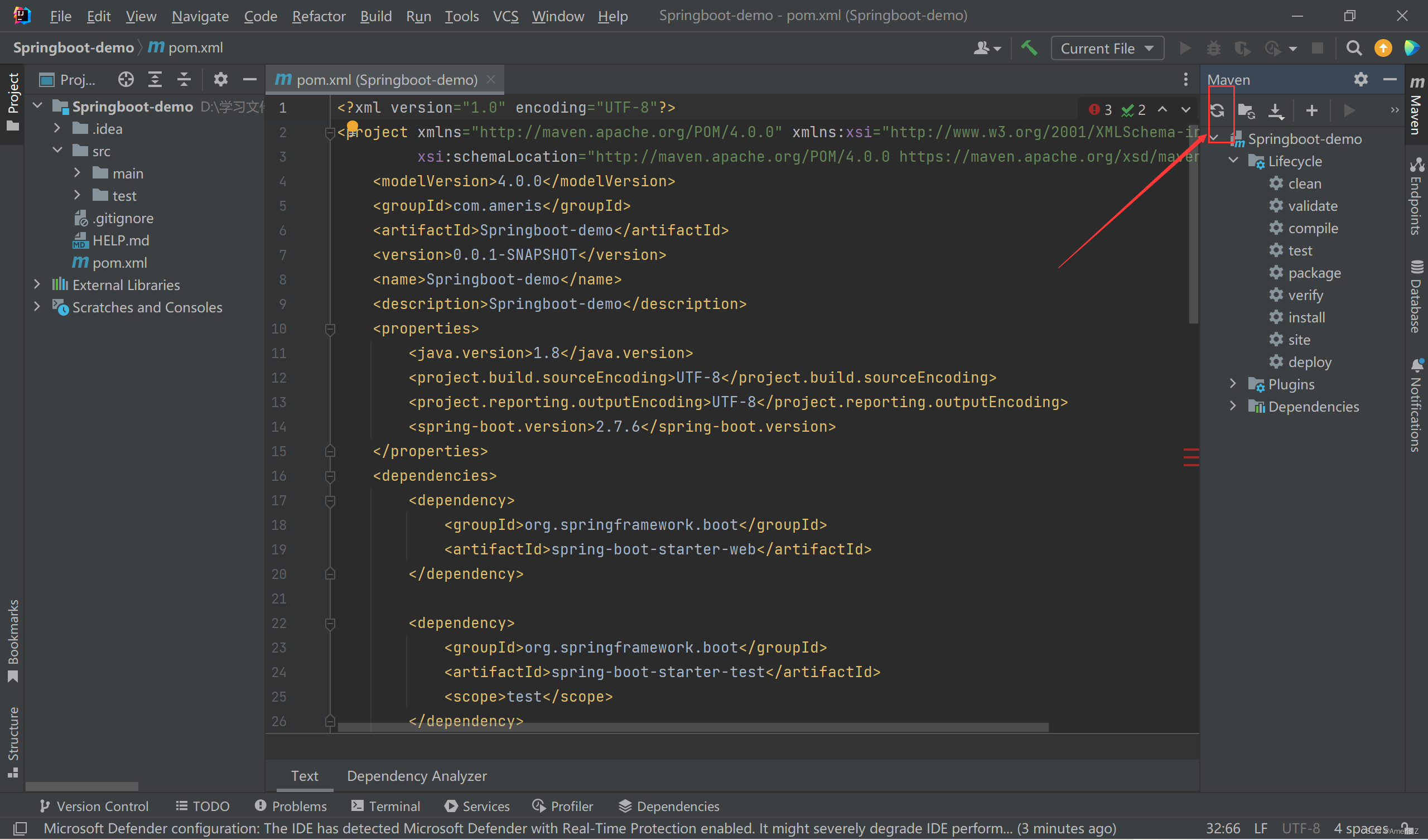Open Search Everywhere magnifier icon
Viewport: 1428px width, 840px height.
pyautogui.click(x=1354, y=48)
